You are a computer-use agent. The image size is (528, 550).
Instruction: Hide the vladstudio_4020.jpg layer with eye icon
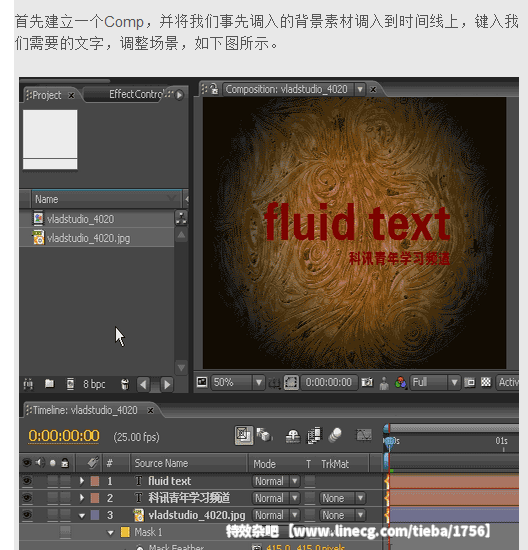27,515
